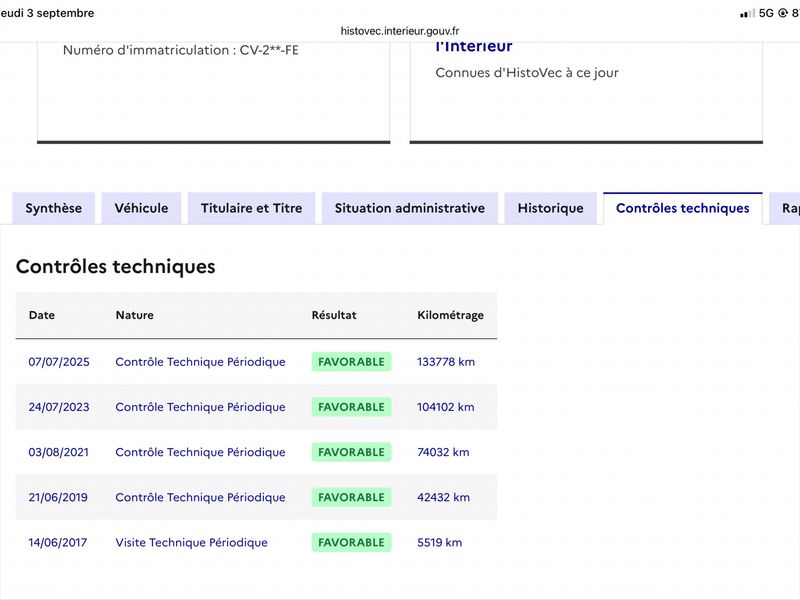Open the partially visible Rapport tab
Screen dimensions: 800x600
tap(785, 208)
